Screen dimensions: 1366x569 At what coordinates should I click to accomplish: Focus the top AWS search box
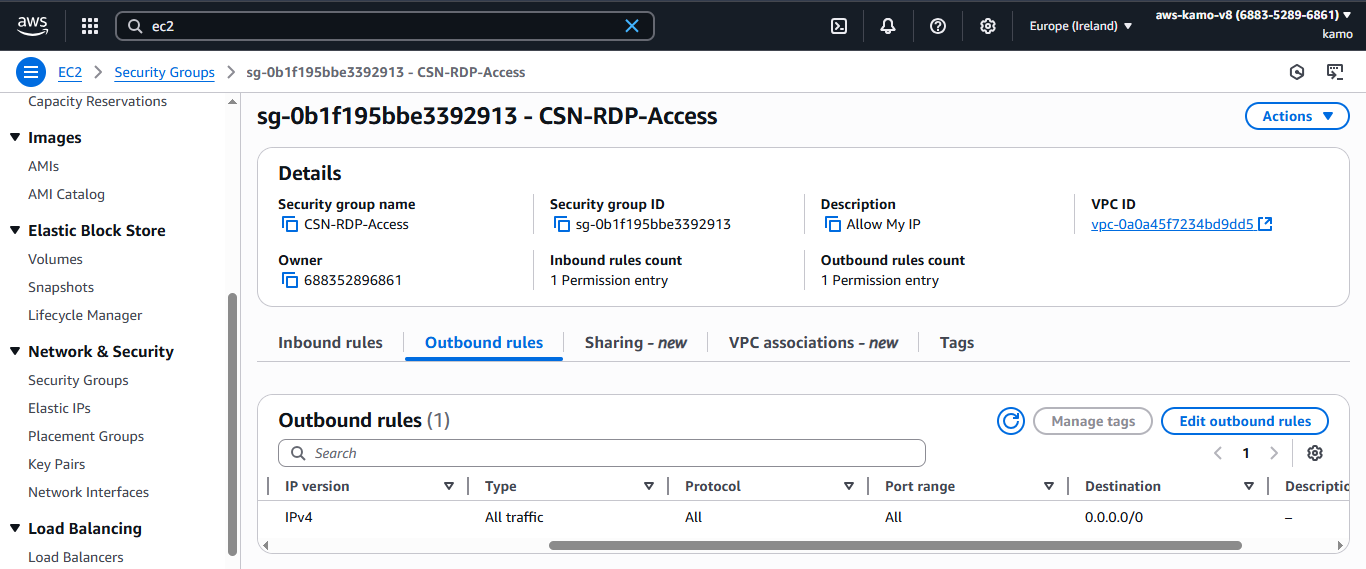coord(385,26)
